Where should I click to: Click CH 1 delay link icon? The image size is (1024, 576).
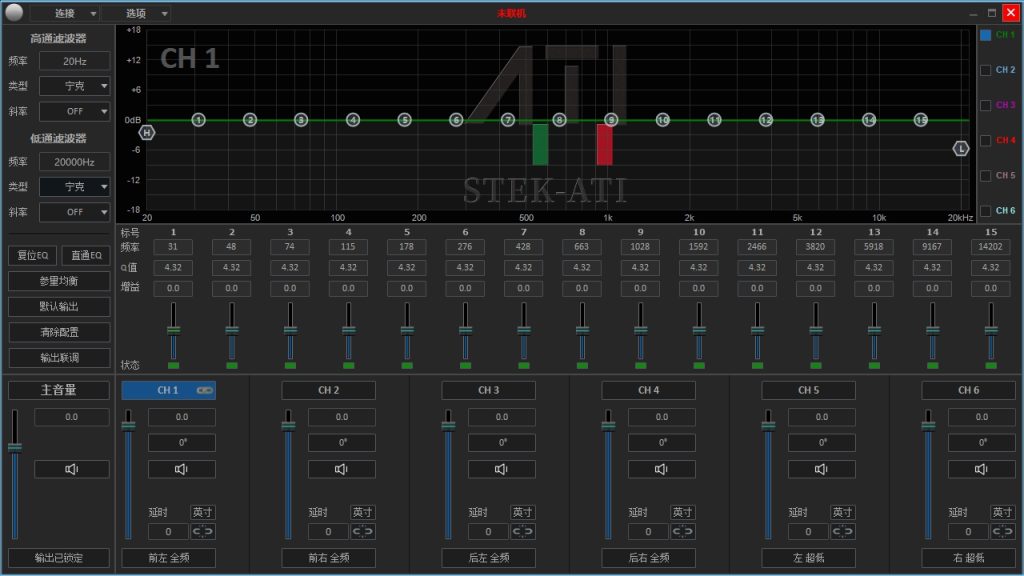click(x=202, y=532)
